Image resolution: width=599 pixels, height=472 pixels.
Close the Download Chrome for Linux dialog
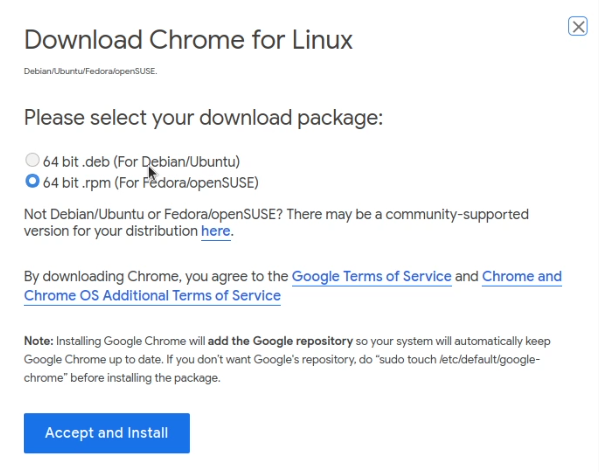click(578, 26)
